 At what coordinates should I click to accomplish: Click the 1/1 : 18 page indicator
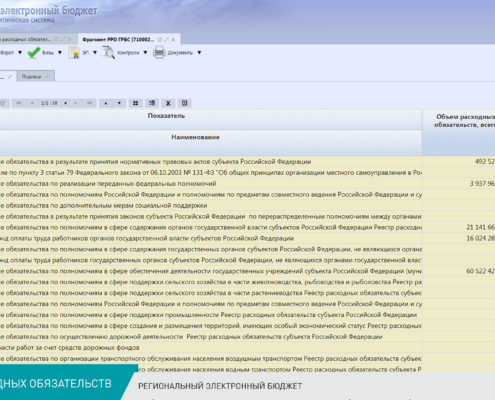[x=49, y=103]
